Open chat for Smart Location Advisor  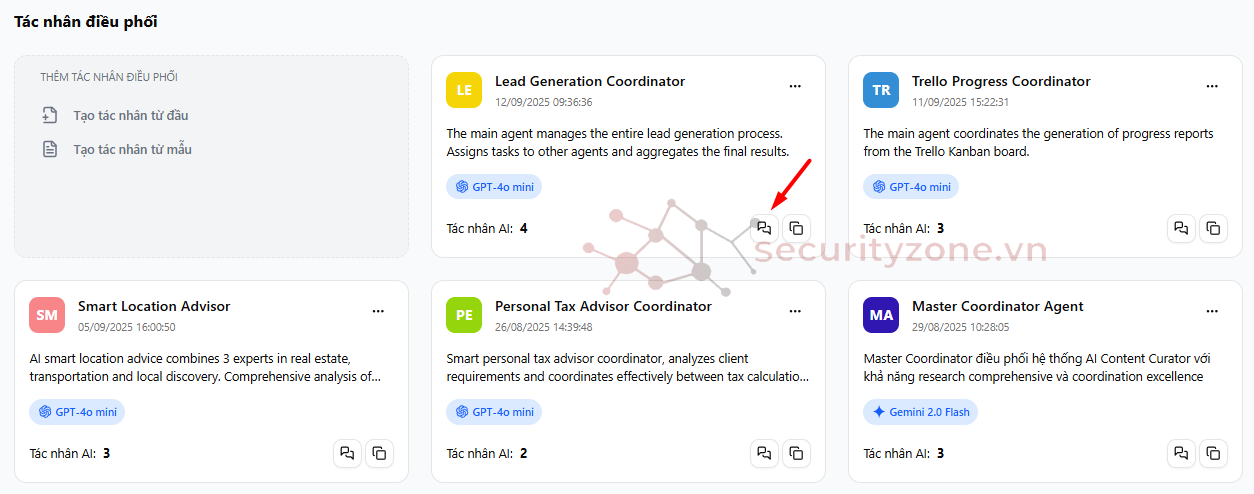(x=347, y=453)
